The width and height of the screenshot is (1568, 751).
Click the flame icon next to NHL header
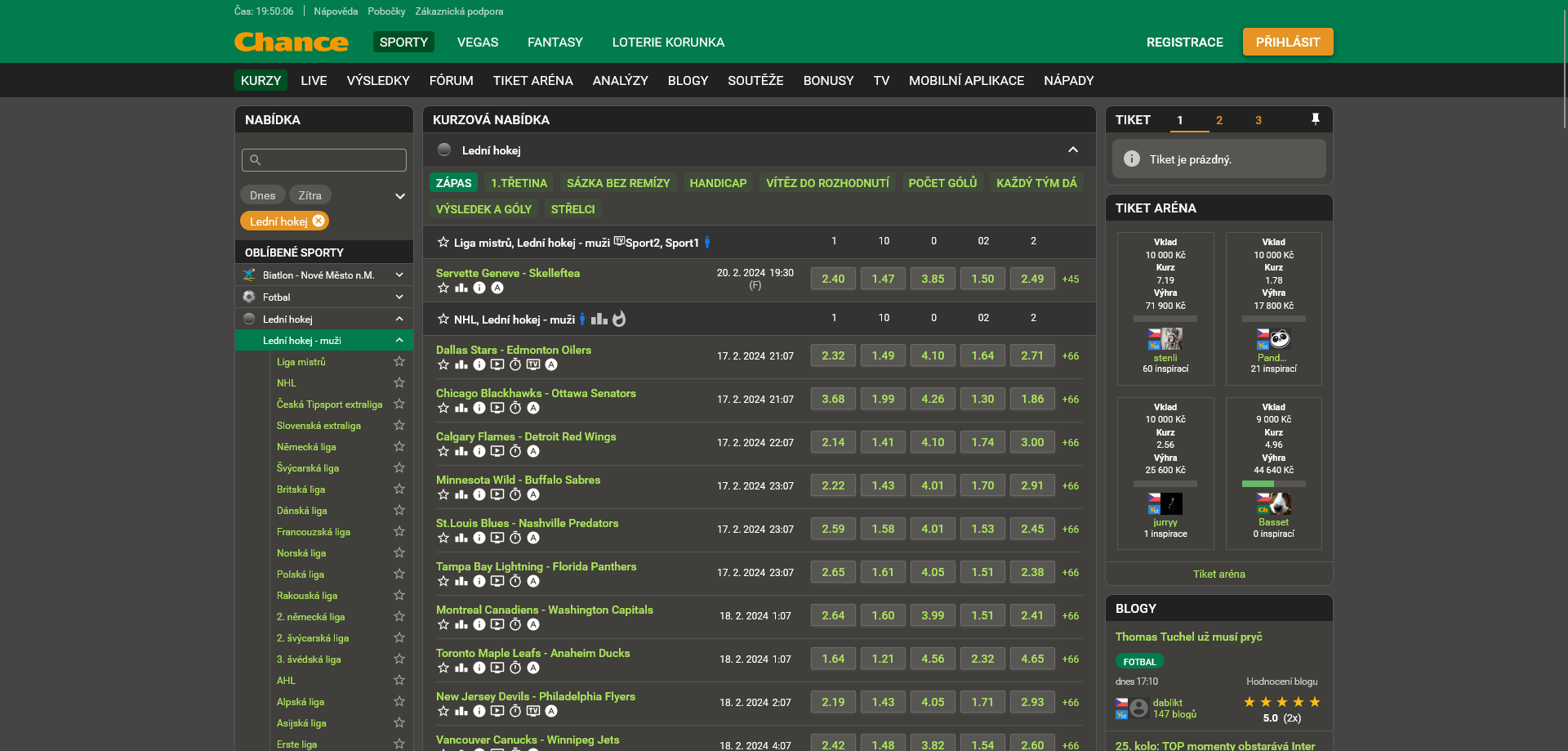[619, 319]
